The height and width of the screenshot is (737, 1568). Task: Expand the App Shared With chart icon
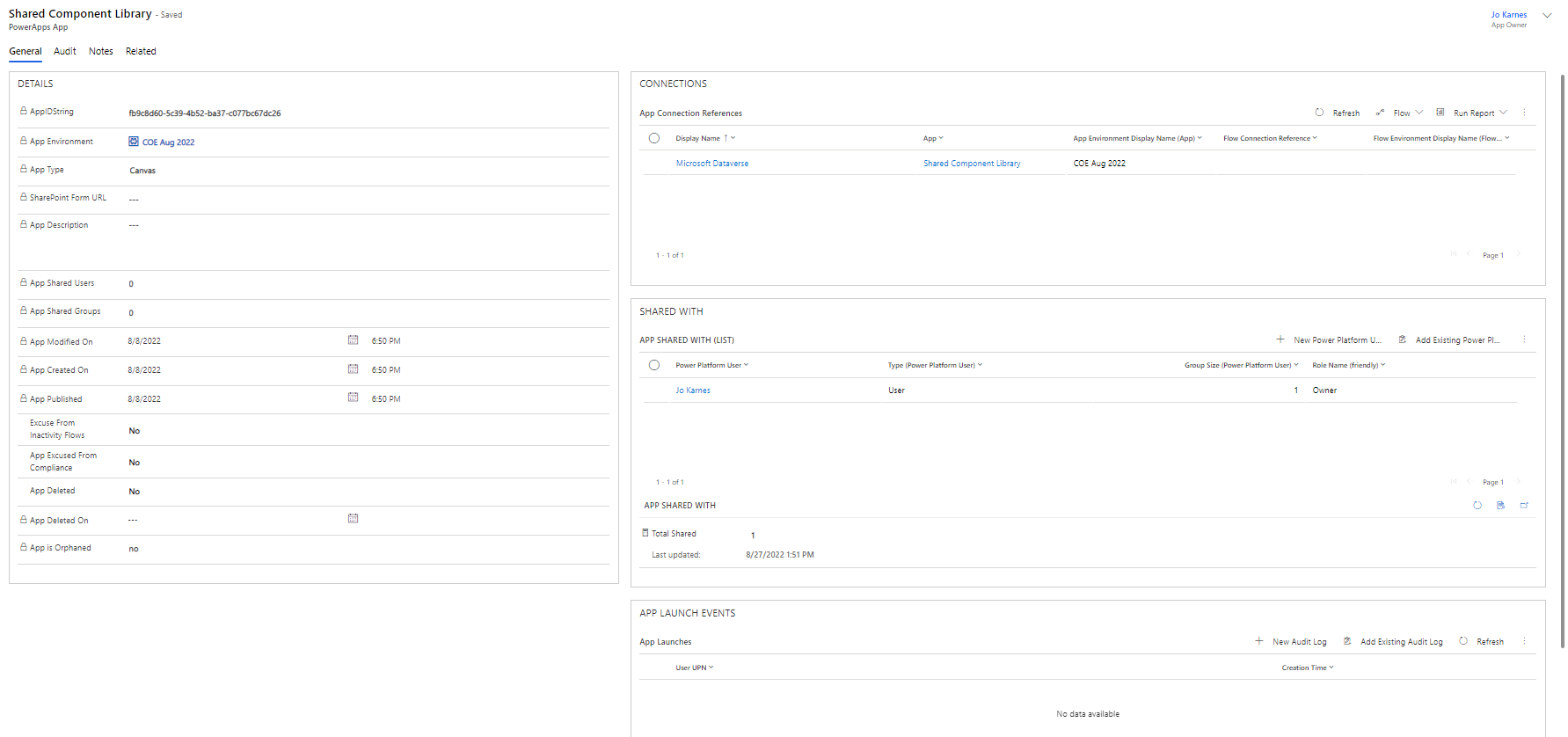pyautogui.click(x=1524, y=506)
